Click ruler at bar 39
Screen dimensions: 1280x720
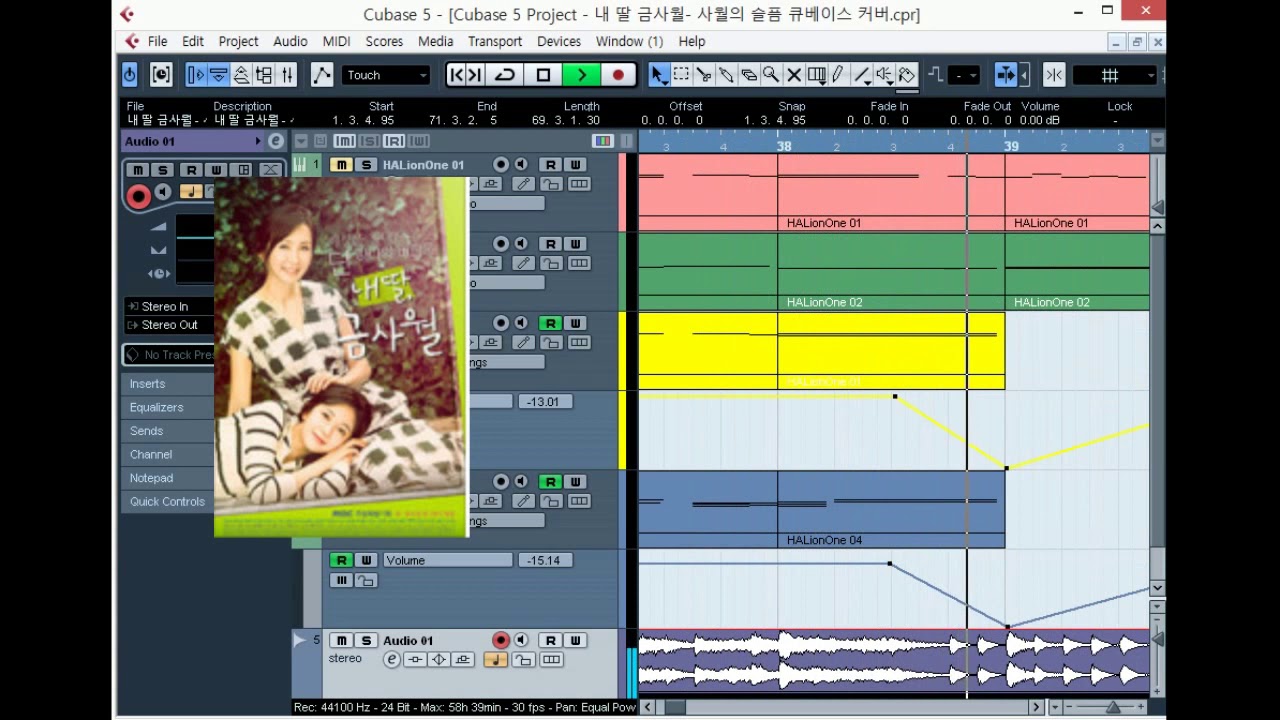click(1011, 146)
